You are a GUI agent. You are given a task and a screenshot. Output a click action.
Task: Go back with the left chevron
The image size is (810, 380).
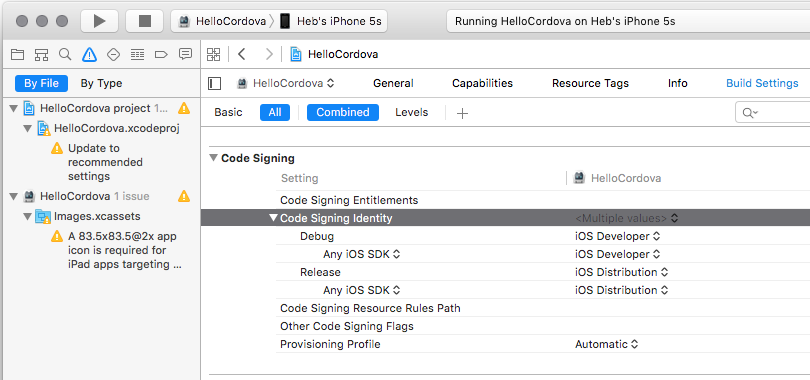(241, 54)
